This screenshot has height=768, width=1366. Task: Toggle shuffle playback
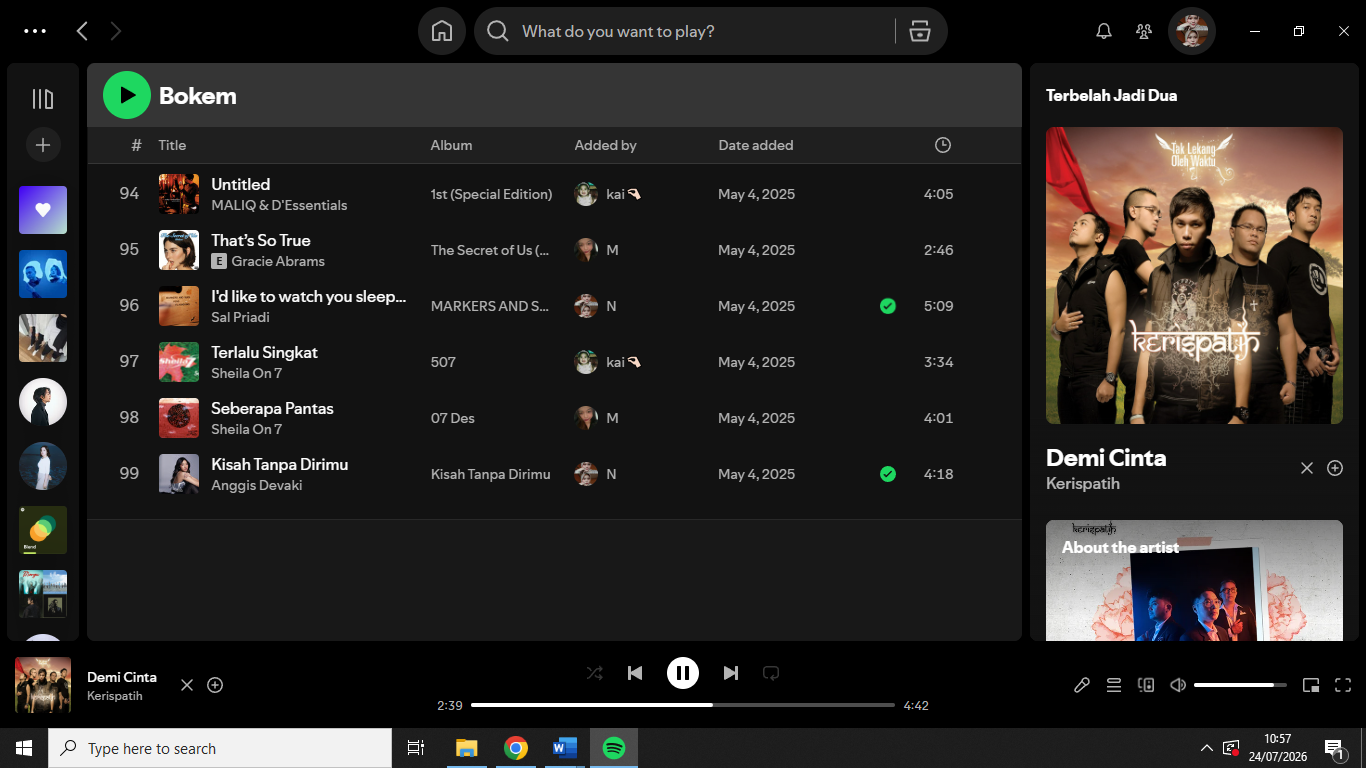pyautogui.click(x=594, y=673)
